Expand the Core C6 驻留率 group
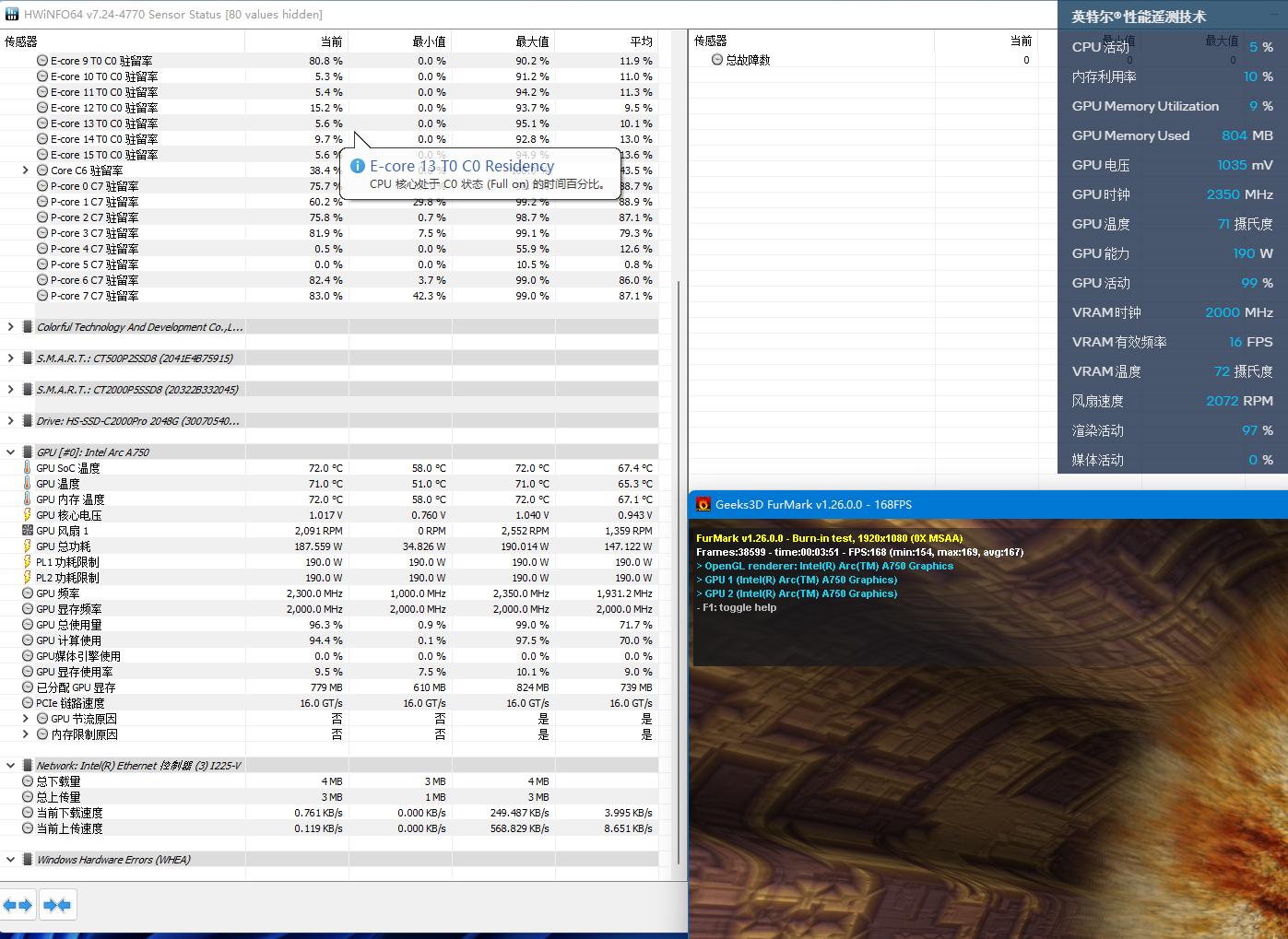The width and height of the screenshot is (1288, 939). point(26,170)
